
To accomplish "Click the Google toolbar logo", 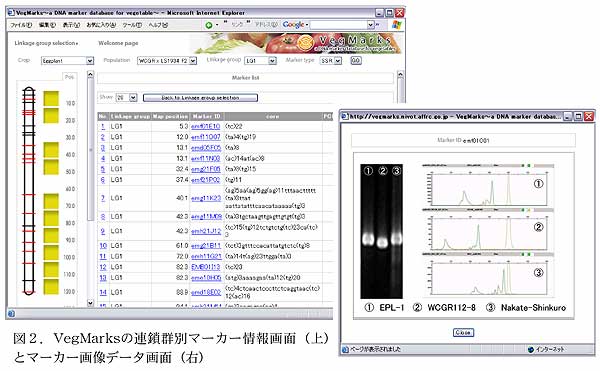I will (x=294, y=25).
